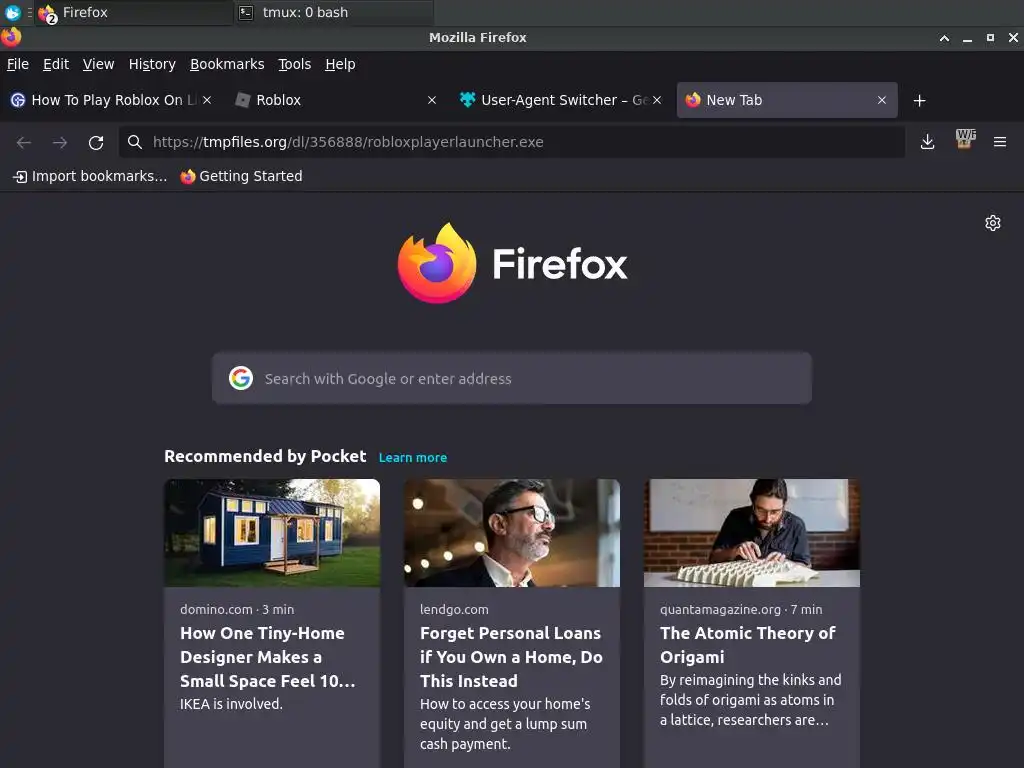Close the User-Agent Switcher tab
The image size is (1024, 768).
(657, 100)
